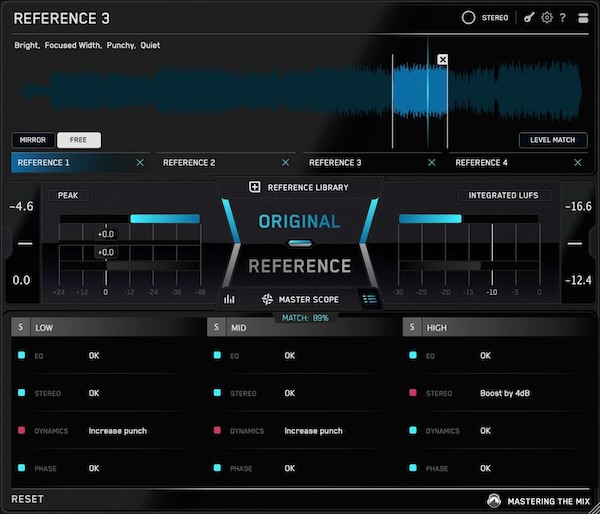Close the Reference 1 track
600x514 pixels.
point(140,163)
